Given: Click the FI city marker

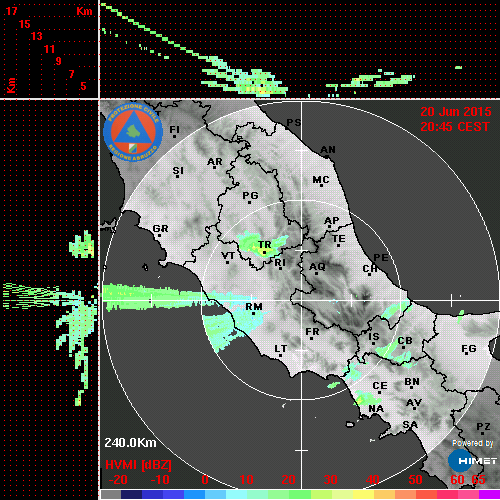Looking at the screenshot, I should coord(174,136).
